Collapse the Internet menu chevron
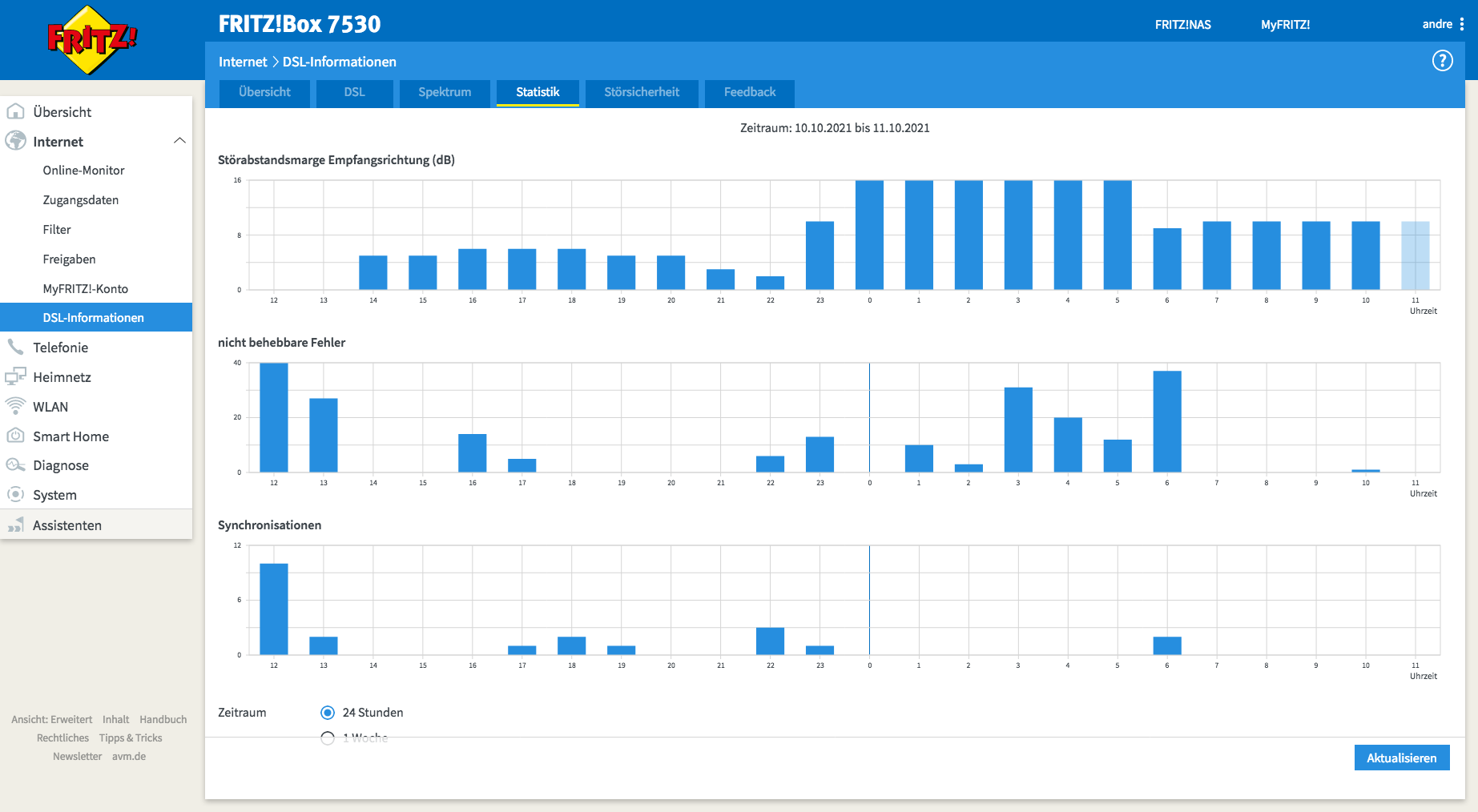 pos(179,141)
